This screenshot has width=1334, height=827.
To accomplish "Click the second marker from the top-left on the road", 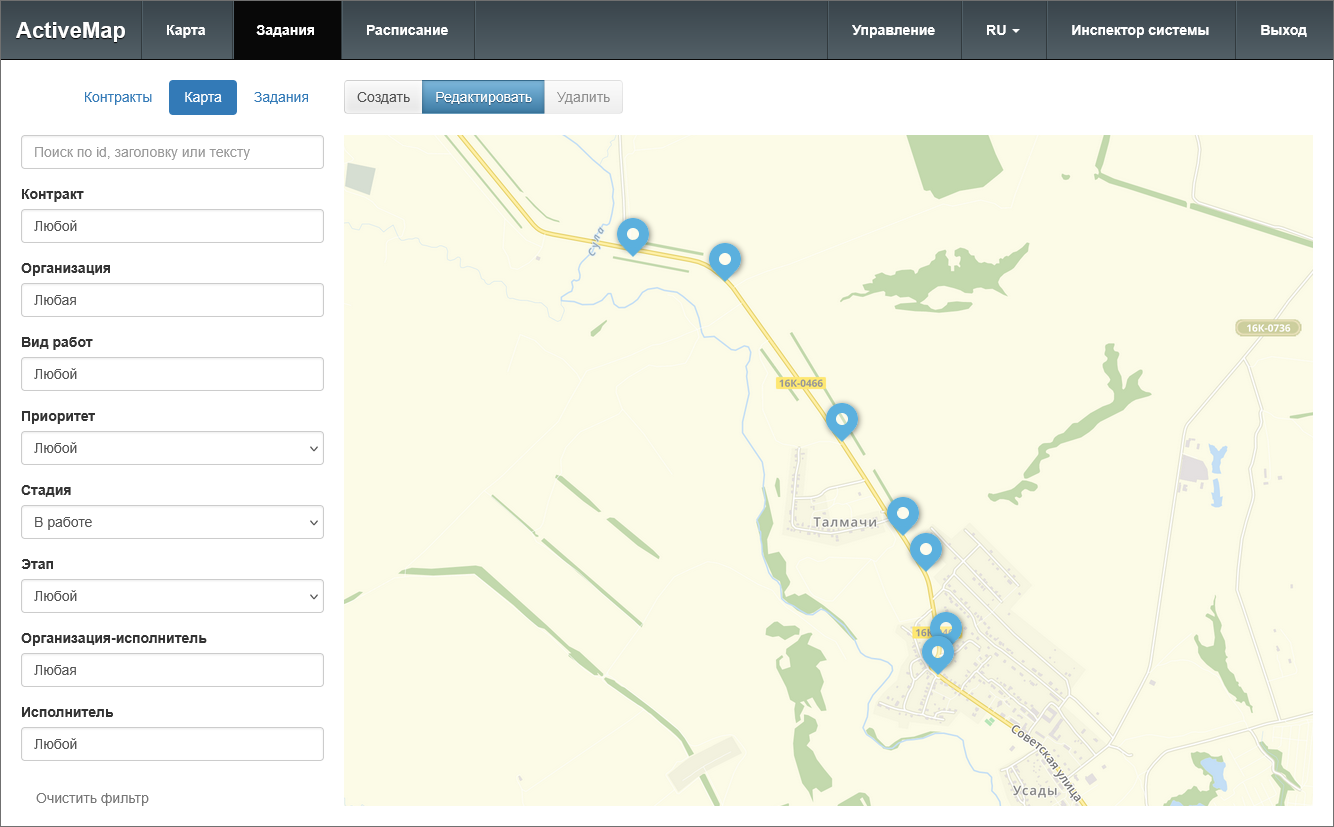I will tap(725, 260).
